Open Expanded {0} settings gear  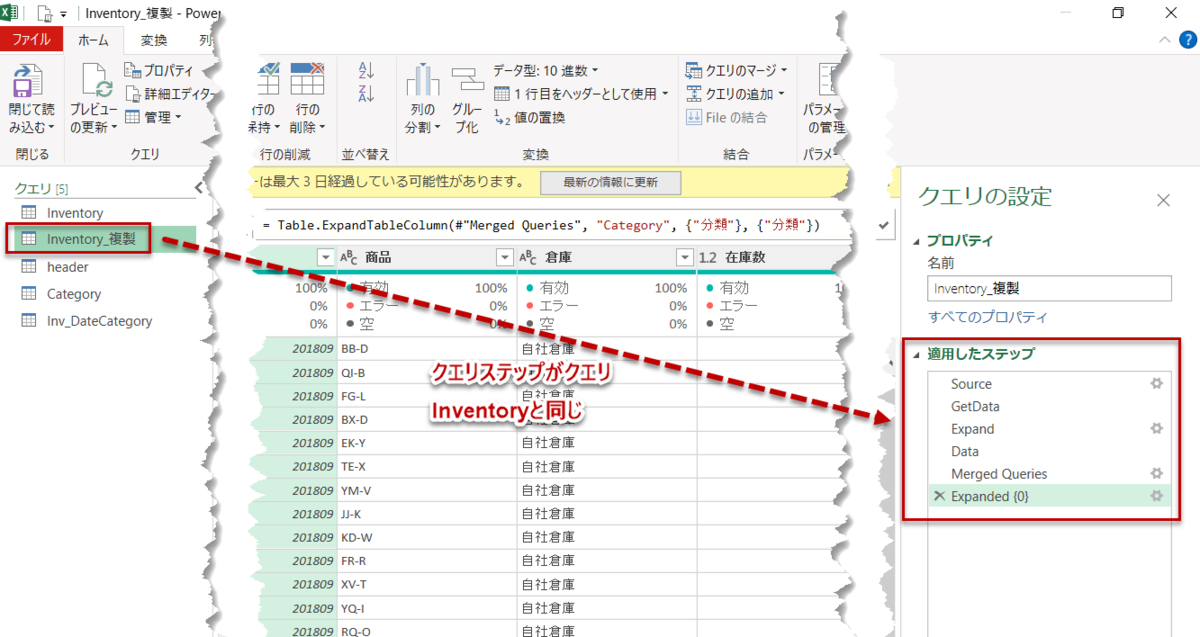(x=1157, y=497)
